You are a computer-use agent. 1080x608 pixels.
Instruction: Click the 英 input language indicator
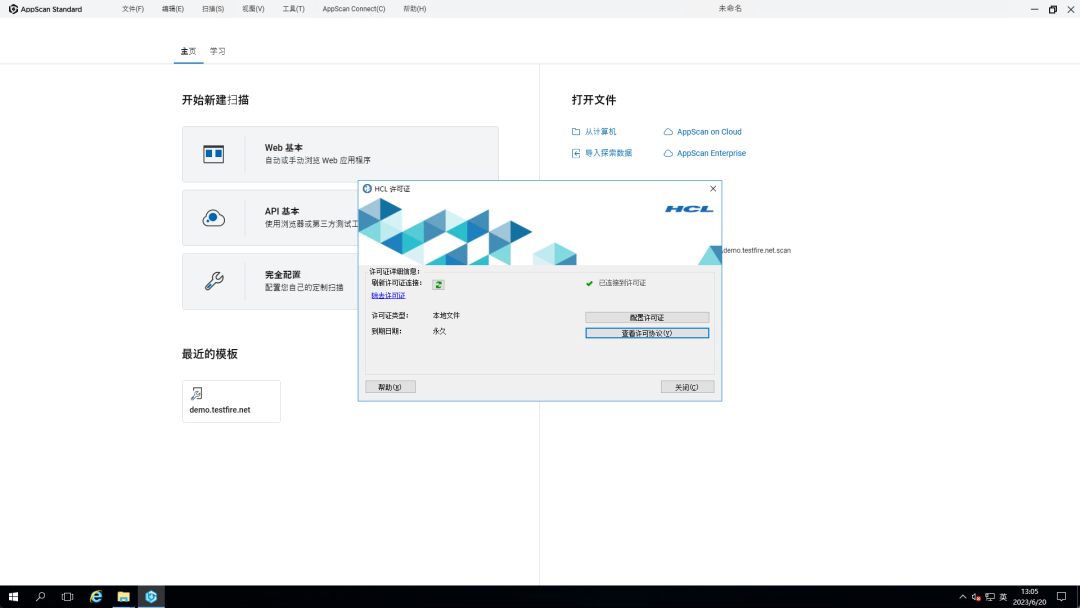pos(1003,597)
